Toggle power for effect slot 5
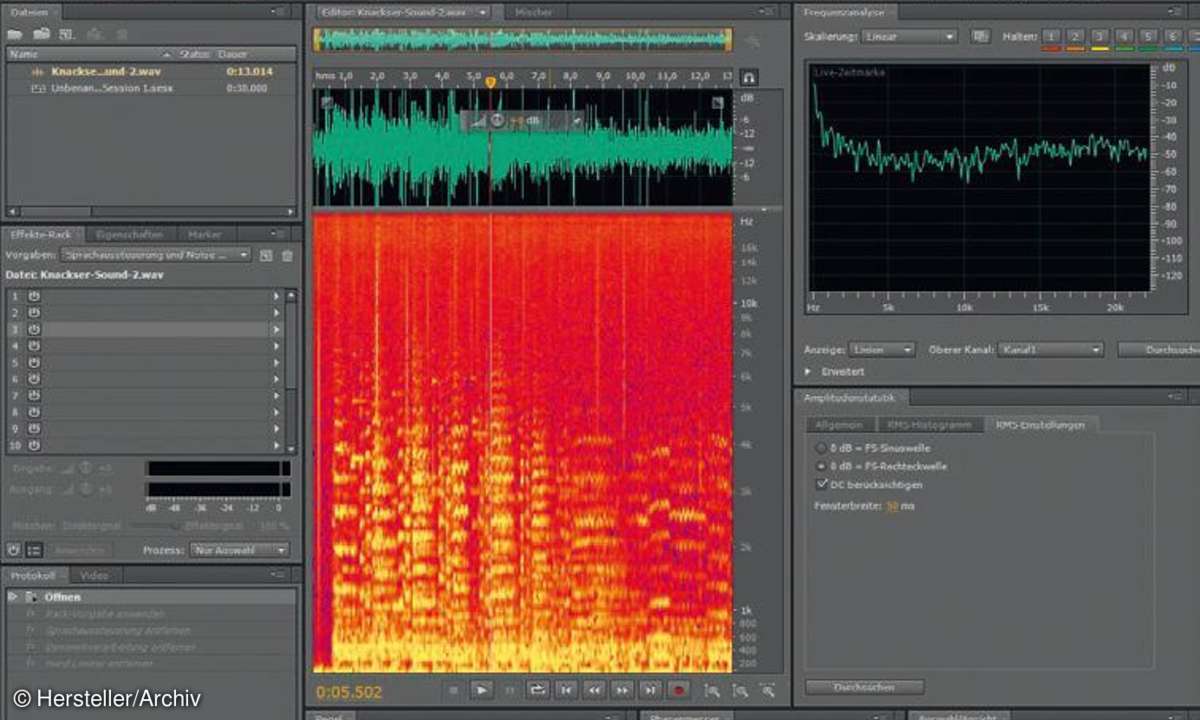Image resolution: width=1200 pixels, height=720 pixels. click(x=33, y=362)
